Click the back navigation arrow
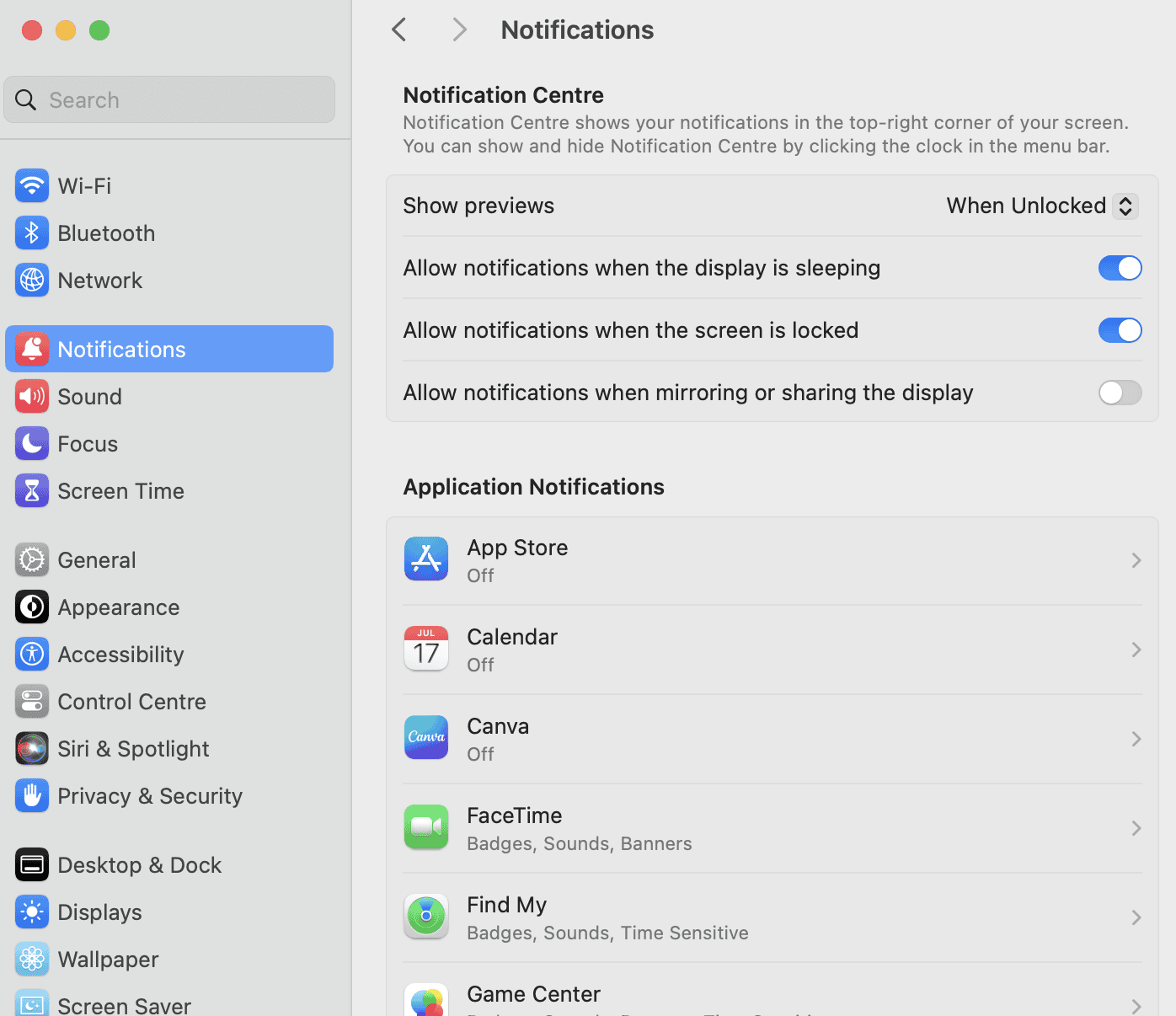1176x1016 pixels. point(399,30)
